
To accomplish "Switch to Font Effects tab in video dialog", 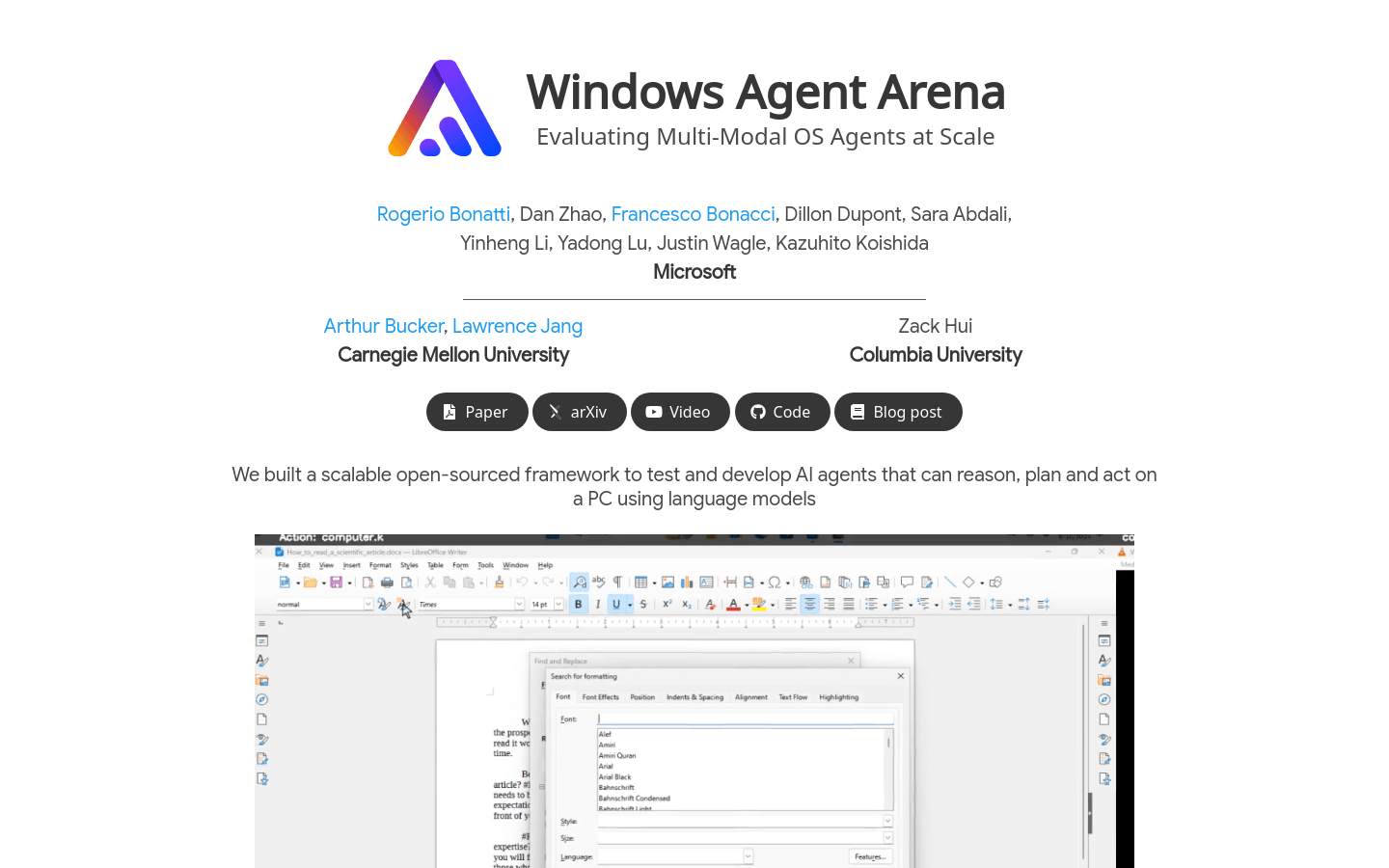I will (600, 697).
